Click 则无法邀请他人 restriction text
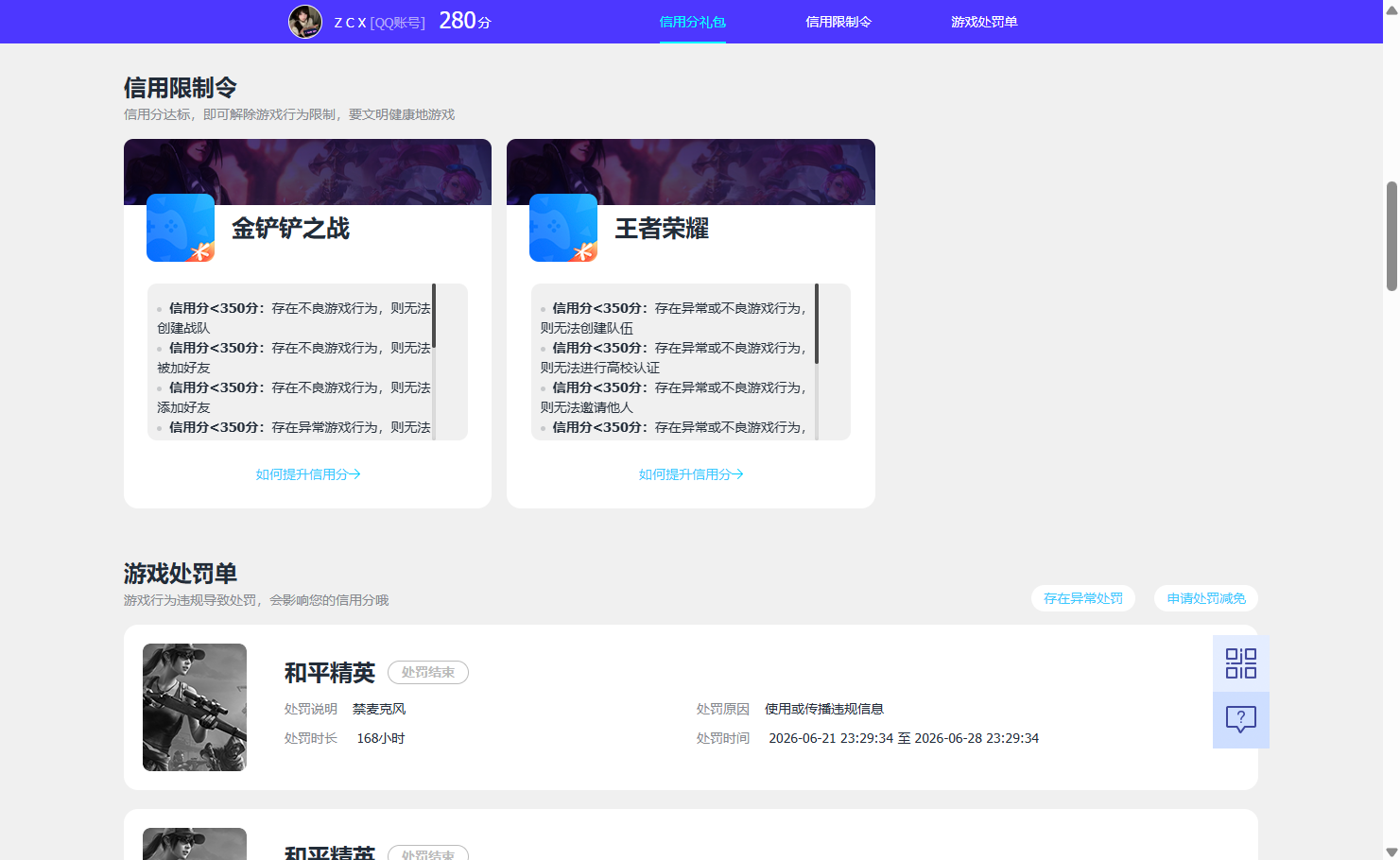 tap(587, 407)
